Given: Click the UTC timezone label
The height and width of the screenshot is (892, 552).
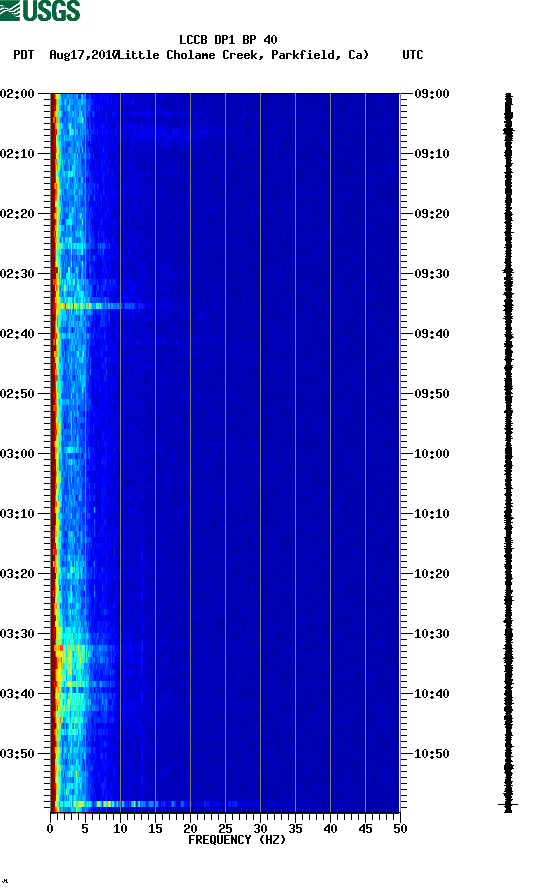Looking at the screenshot, I should 413,55.
